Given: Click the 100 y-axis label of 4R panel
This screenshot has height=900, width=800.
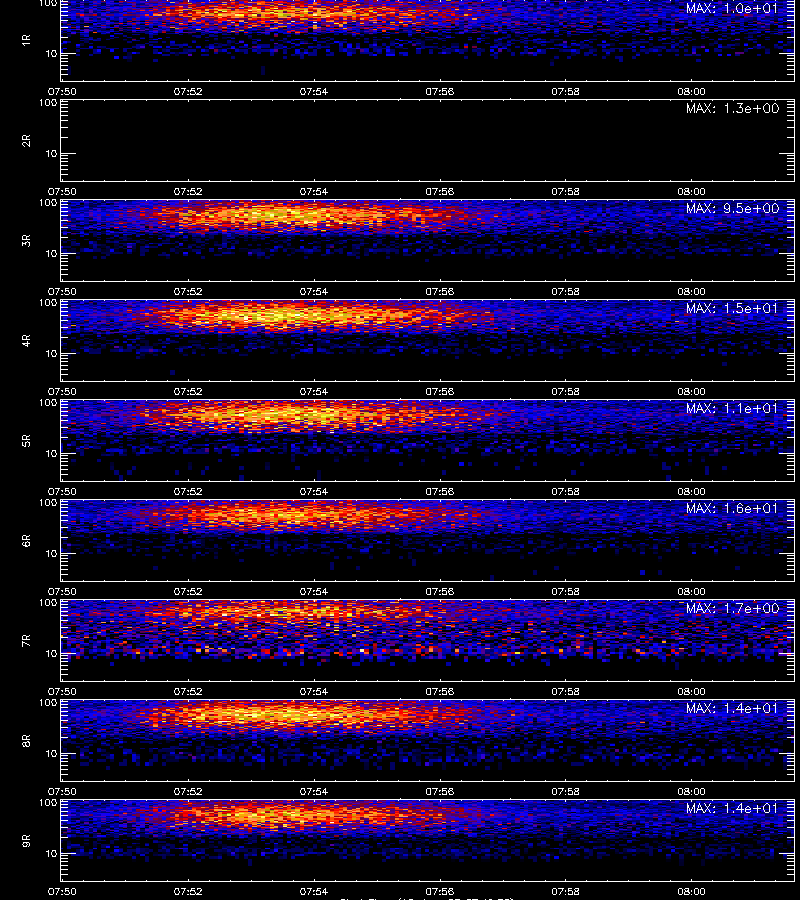Looking at the screenshot, I should (x=48, y=302).
